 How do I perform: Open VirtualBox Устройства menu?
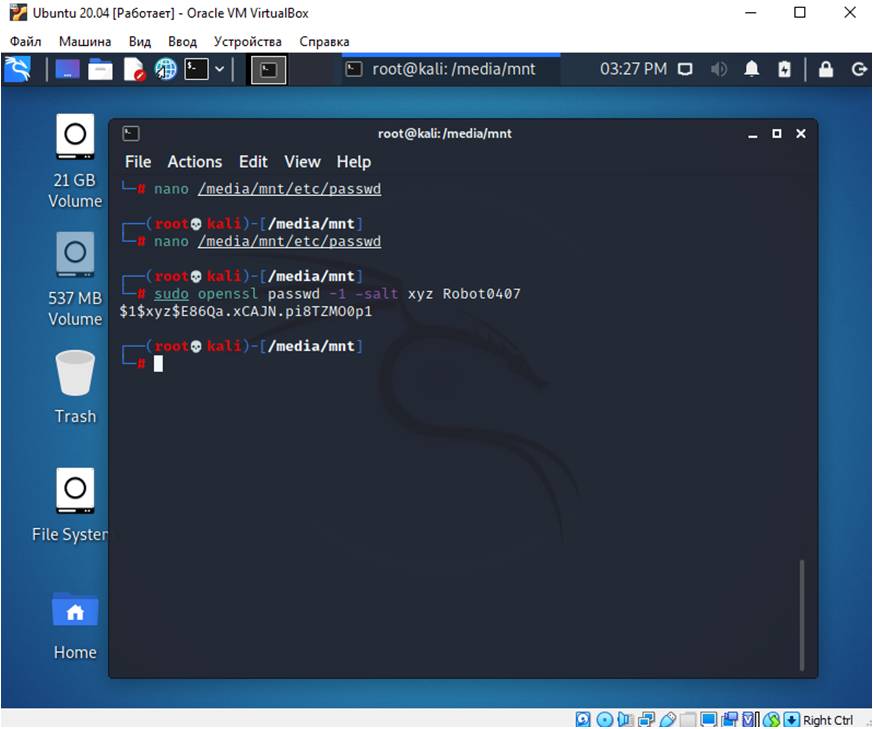(247, 42)
